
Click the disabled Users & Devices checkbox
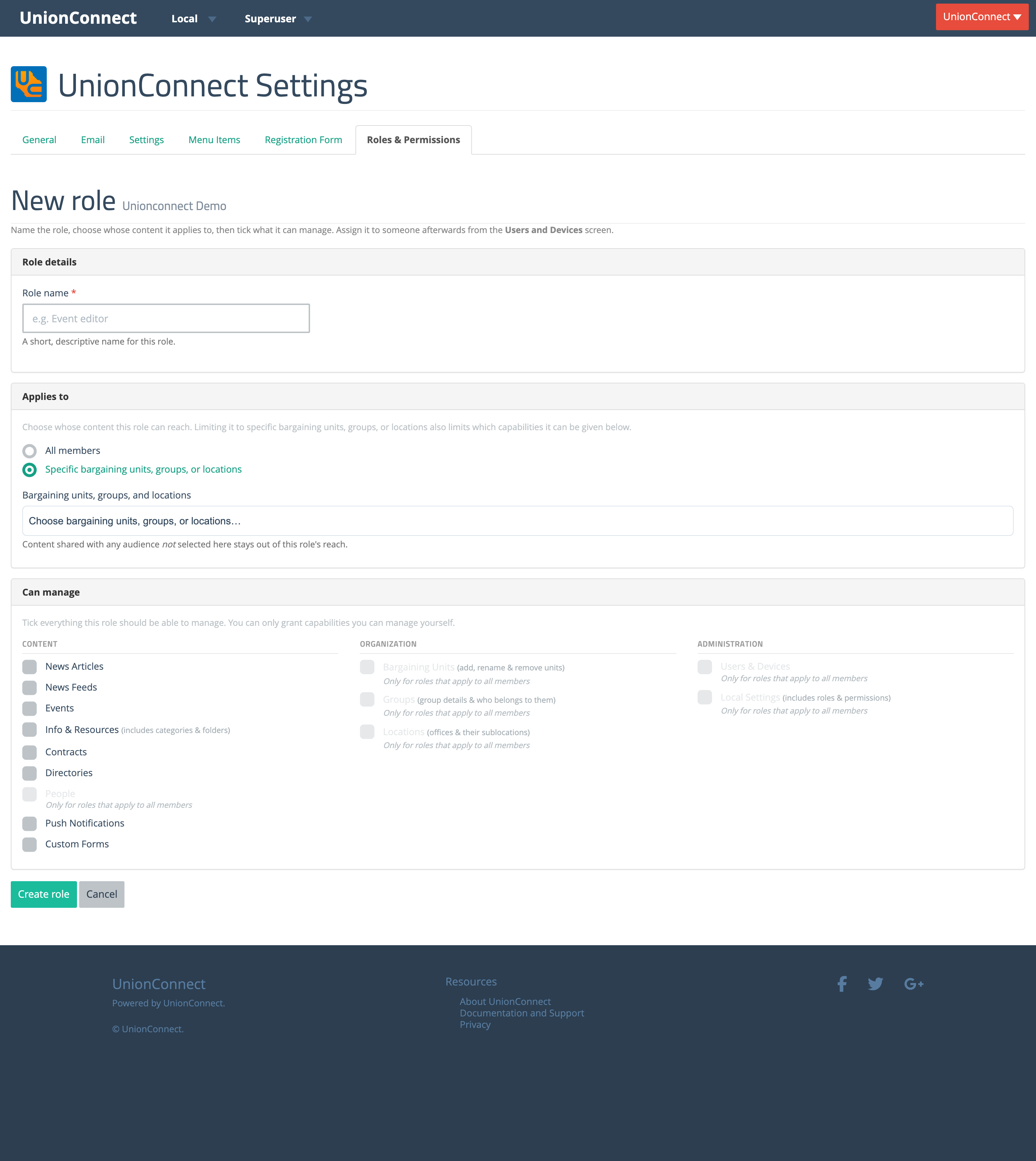point(705,667)
